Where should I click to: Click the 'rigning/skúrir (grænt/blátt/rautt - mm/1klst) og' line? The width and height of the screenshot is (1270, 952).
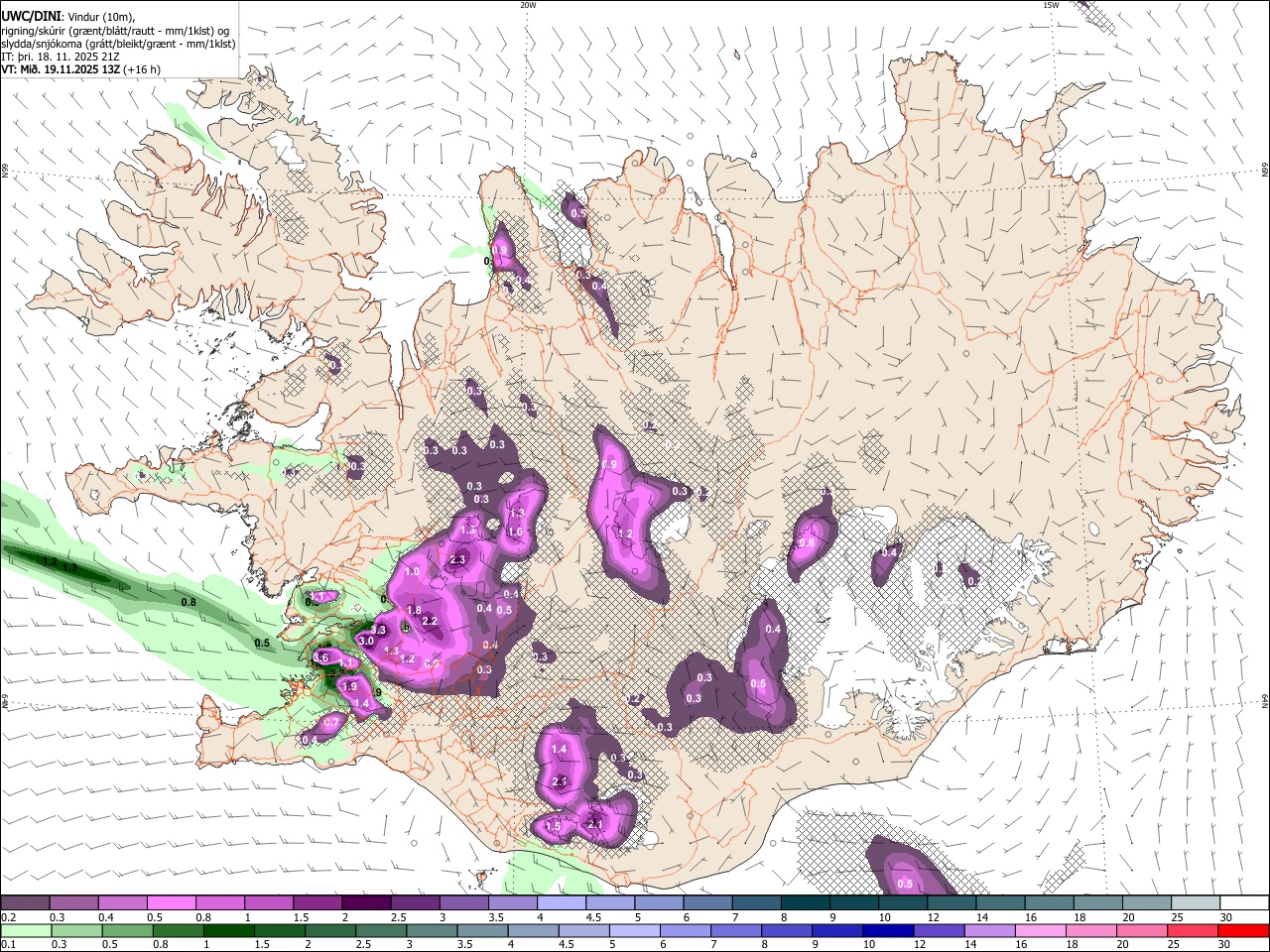point(115,30)
